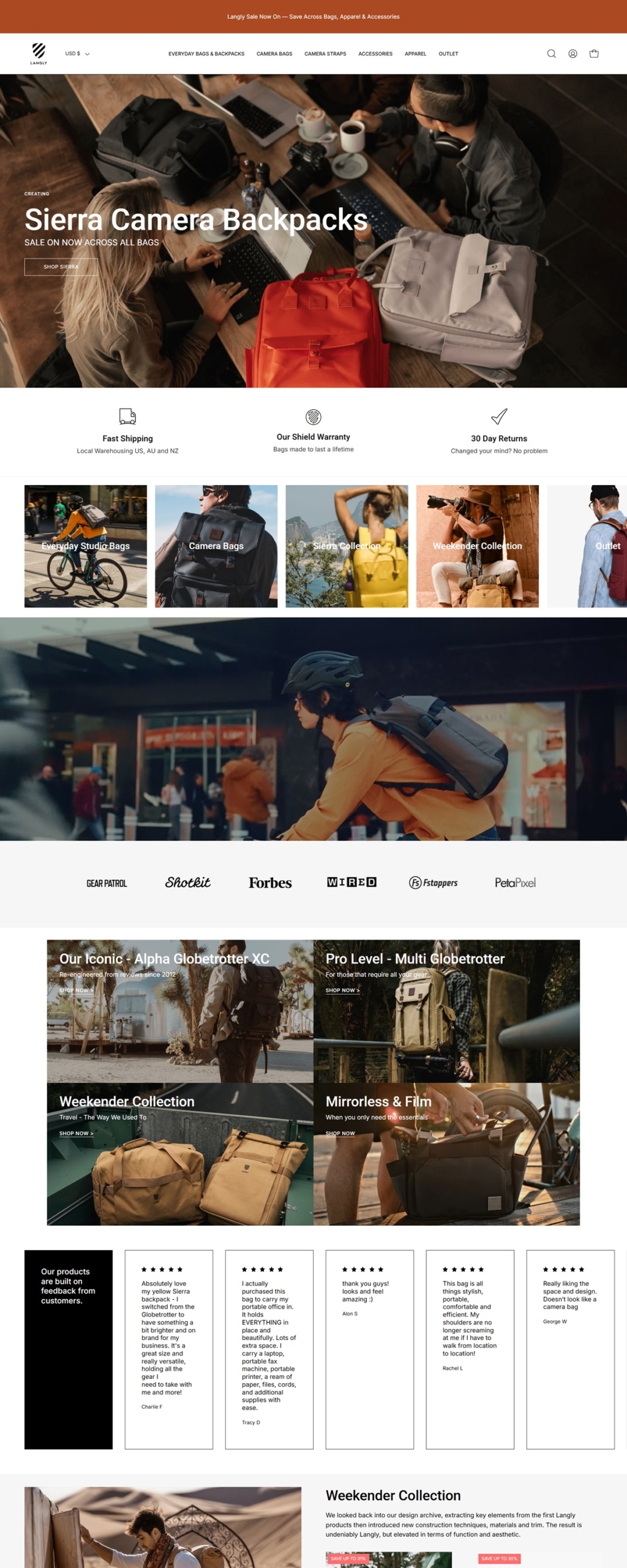This screenshot has width=627, height=1568.
Task: Click the Forbes logo
Action: tap(270, 883)
